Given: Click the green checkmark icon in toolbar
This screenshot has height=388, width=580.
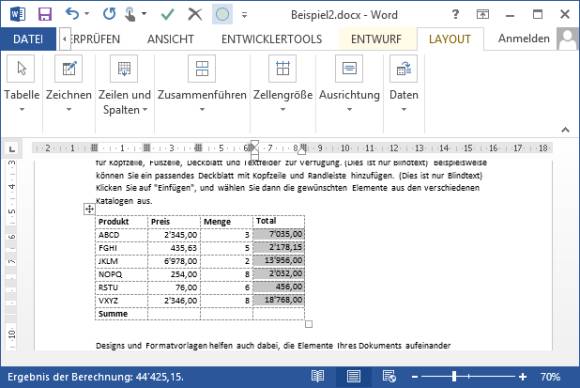Looking at the screenshot, I should pos(168,14).
